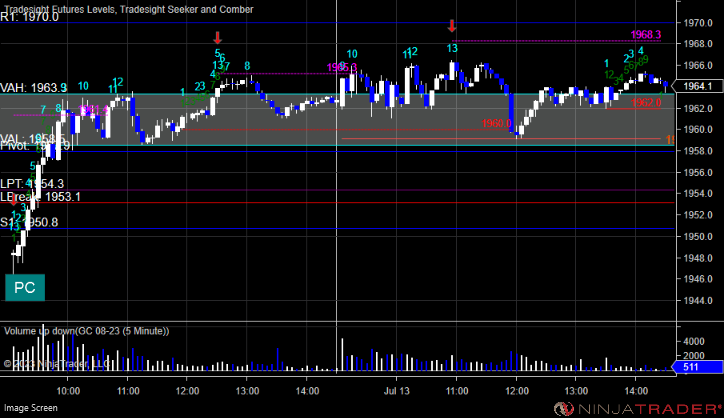This screenshot has width=724, height=418.
Task: Click the magenta 1961.4 level label
Action: [94, 110]
